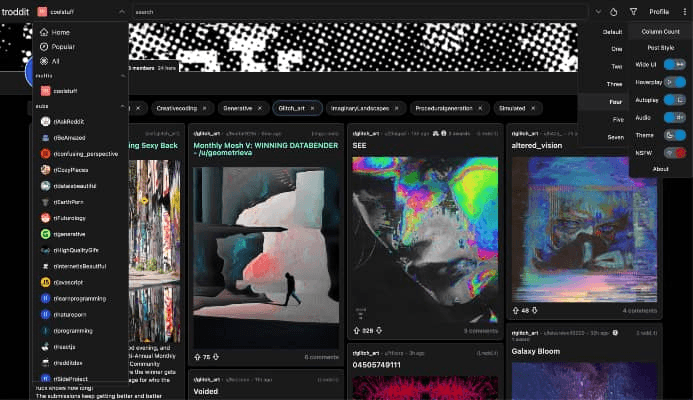Open the coolstuff multi in the sidebar list
This screenshot has height=400, width=693.
59,91
